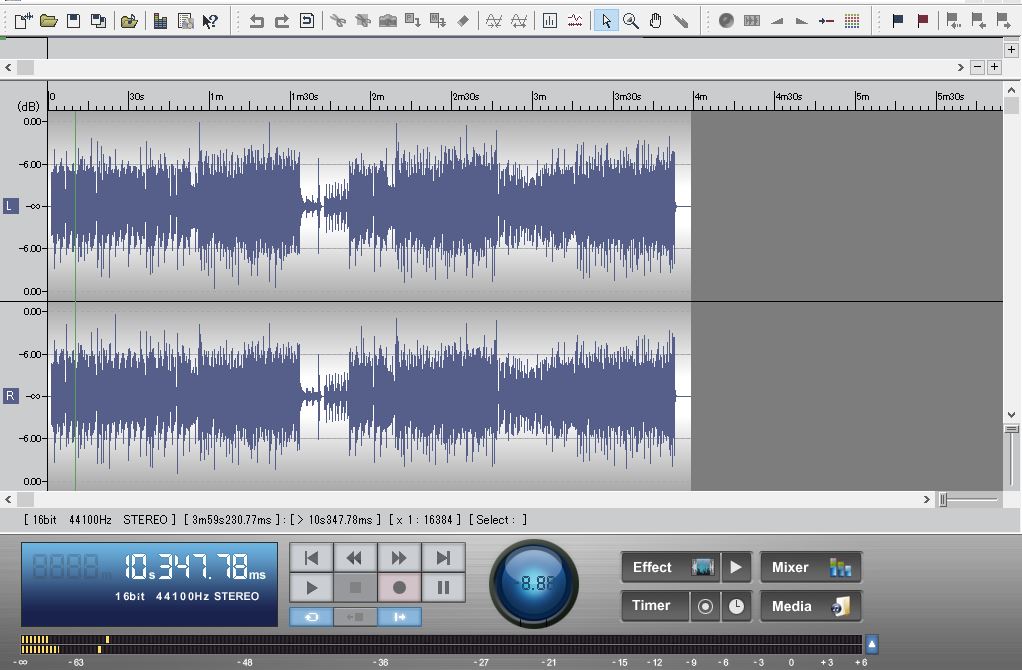This screenshot has width=1022, height=670.
Task: Click the red flag marker icon
Action: click(x=922, y=21)
